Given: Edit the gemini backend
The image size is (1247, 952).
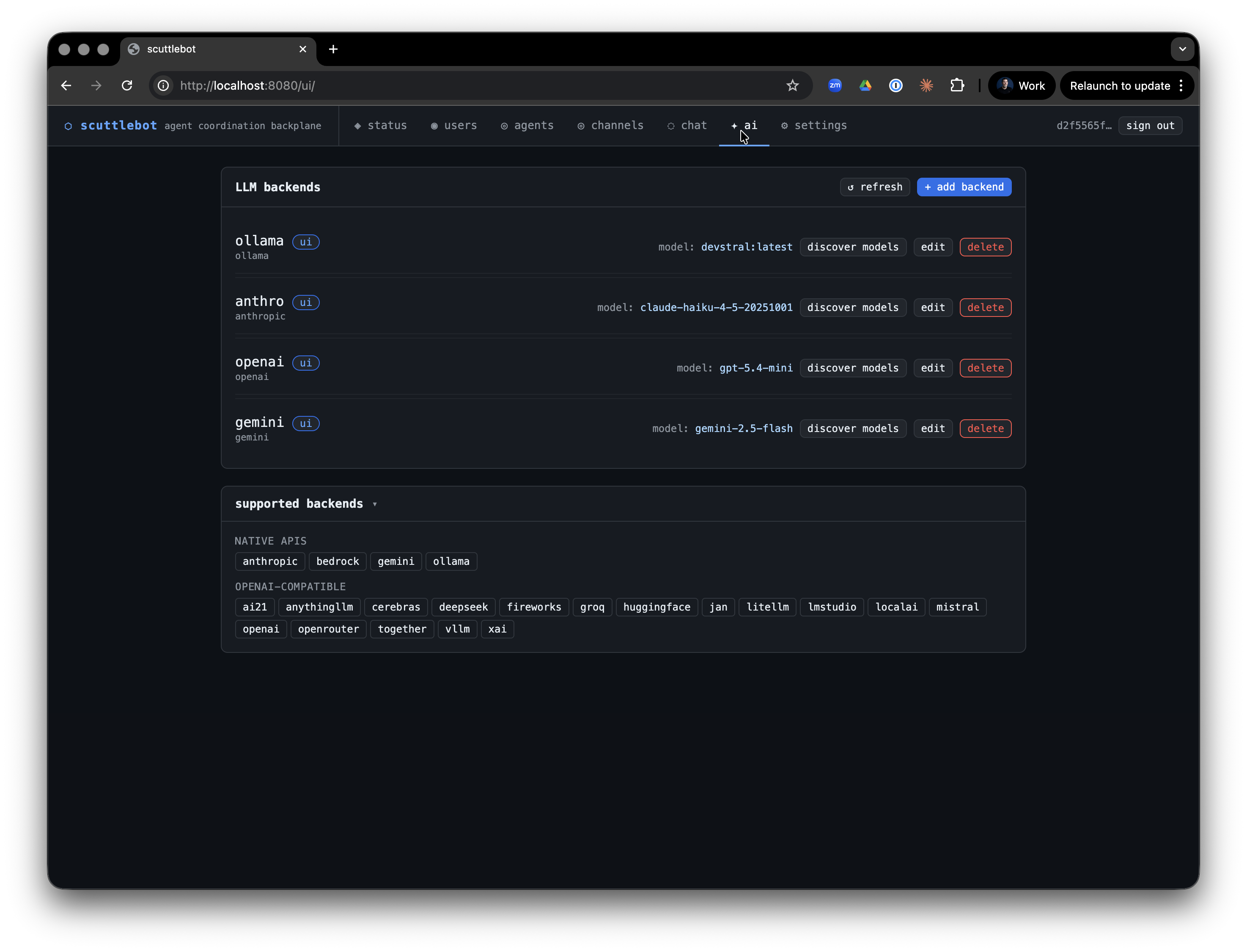Looking at the screenshot, I should pos(933,429).
